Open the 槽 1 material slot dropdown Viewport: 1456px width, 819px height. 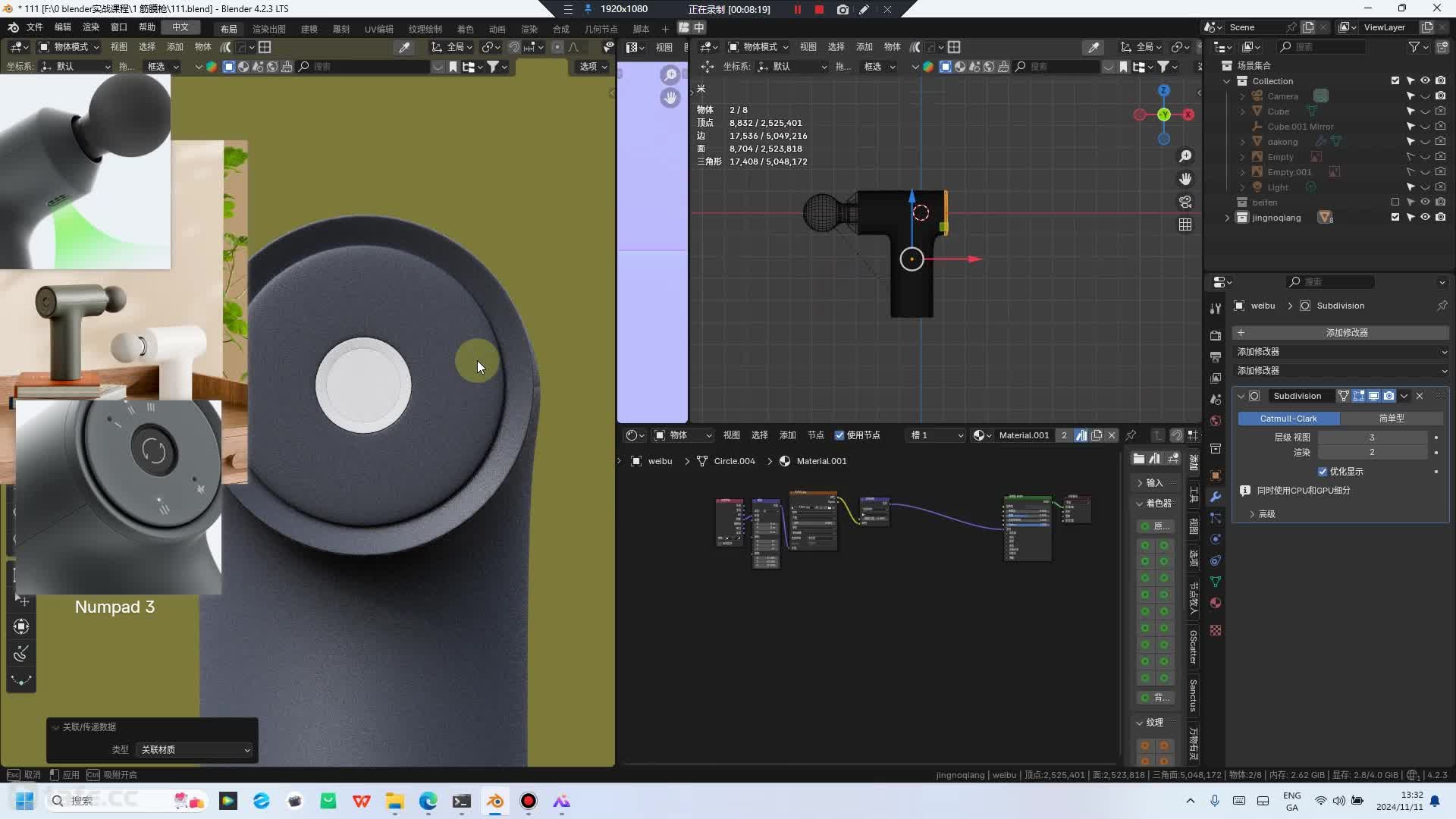(x=937, y=435)
